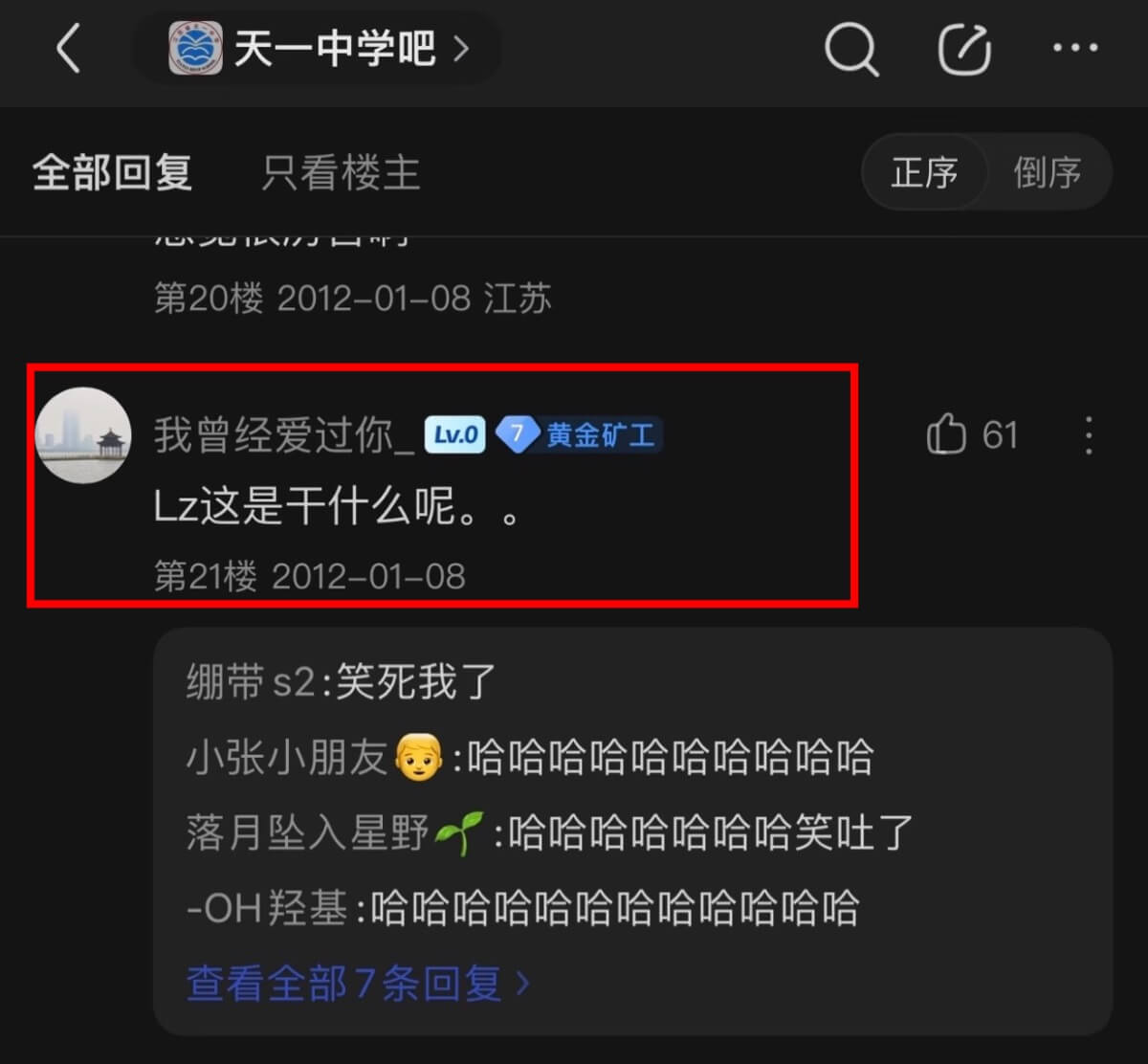Open vertical dots menu on 21st floor reply

[1089, 435]
